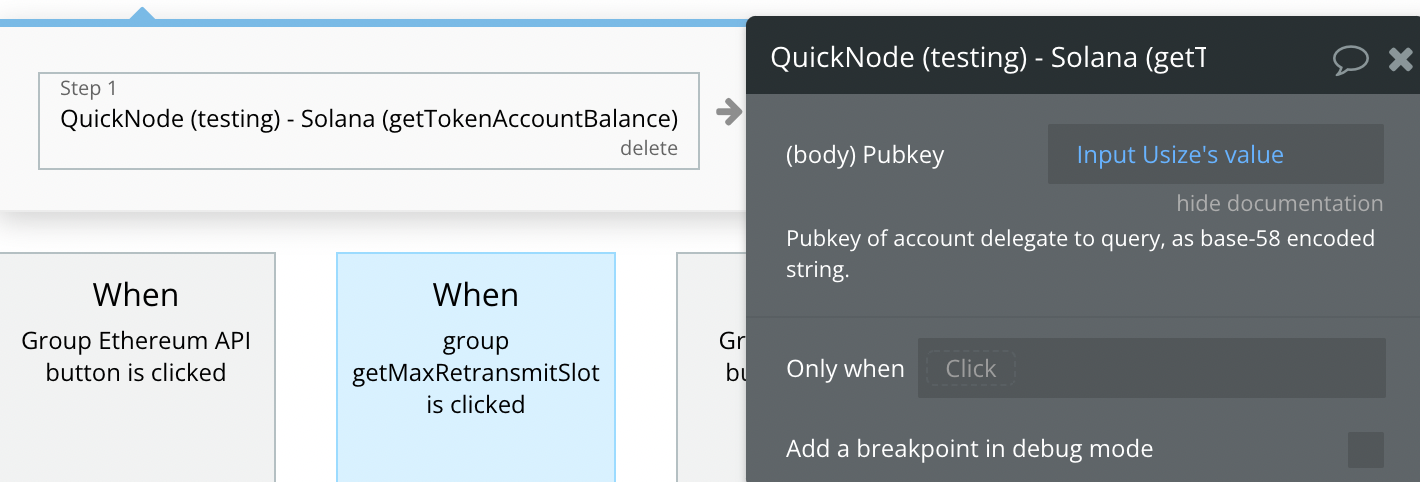
Task: Select the Step 1 getTokenAccountBalance action box
Action: point(369,120)
